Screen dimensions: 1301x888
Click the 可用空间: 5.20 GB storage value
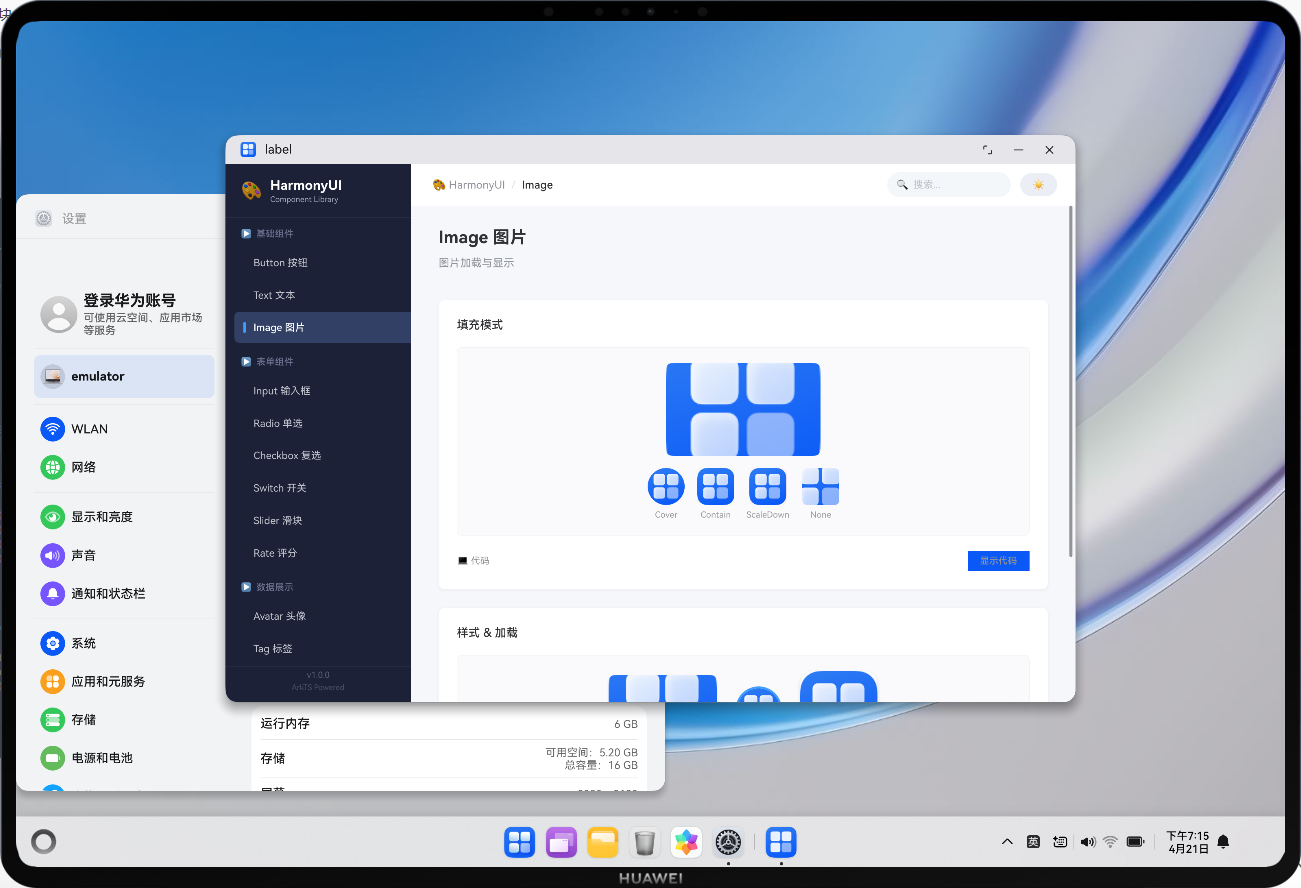tap(591, 752)
